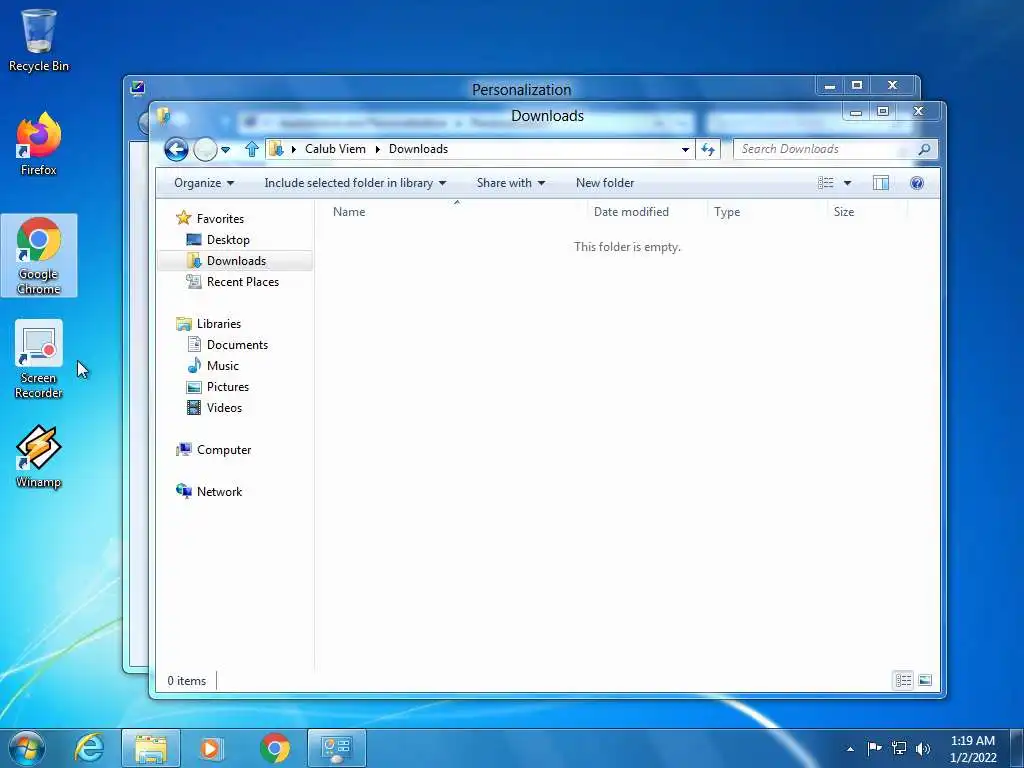Click the Calub Viem breadcrumb
The image size is (1024, 768).
(335, 149)
